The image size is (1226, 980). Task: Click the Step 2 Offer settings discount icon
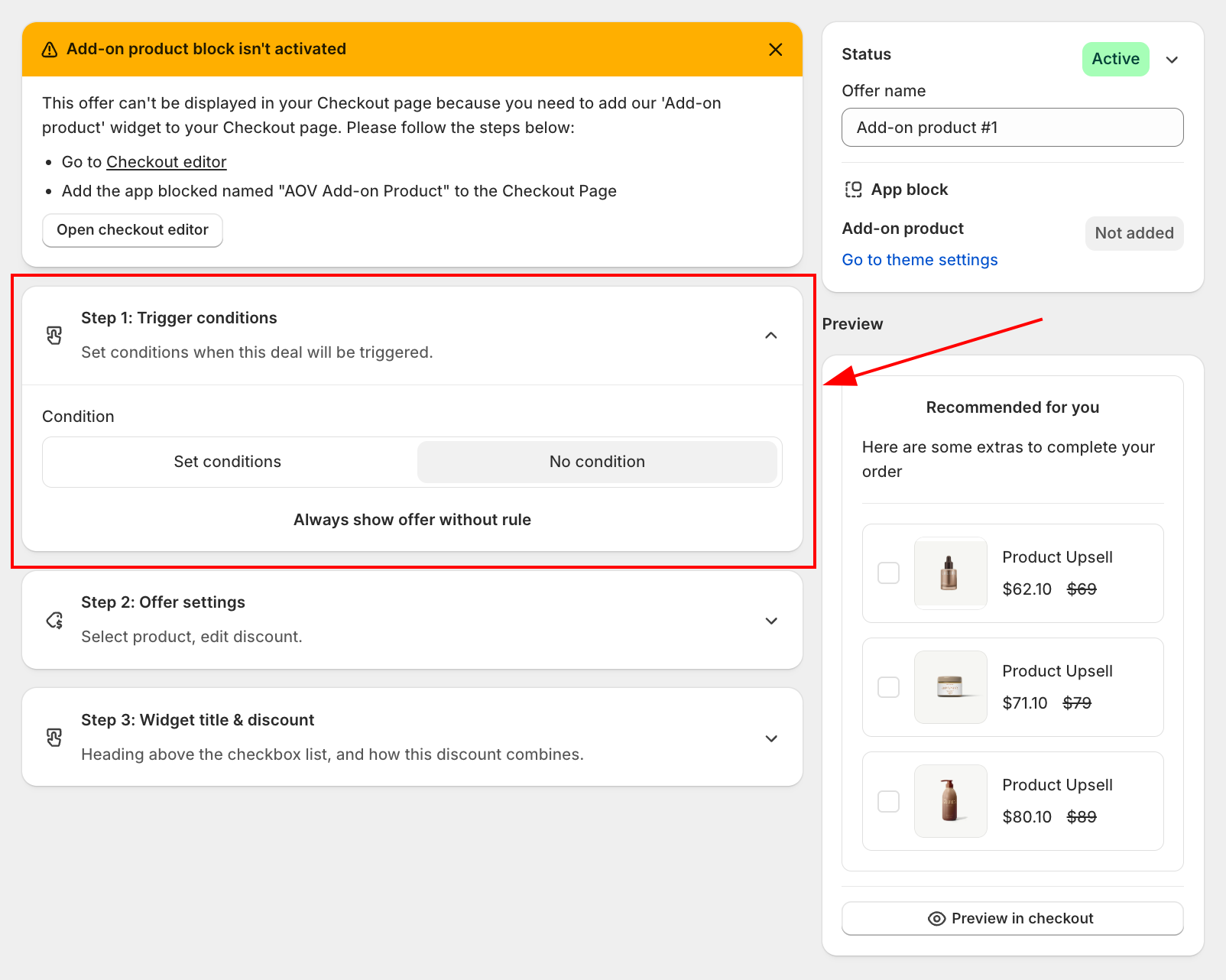tap(54, 620)
